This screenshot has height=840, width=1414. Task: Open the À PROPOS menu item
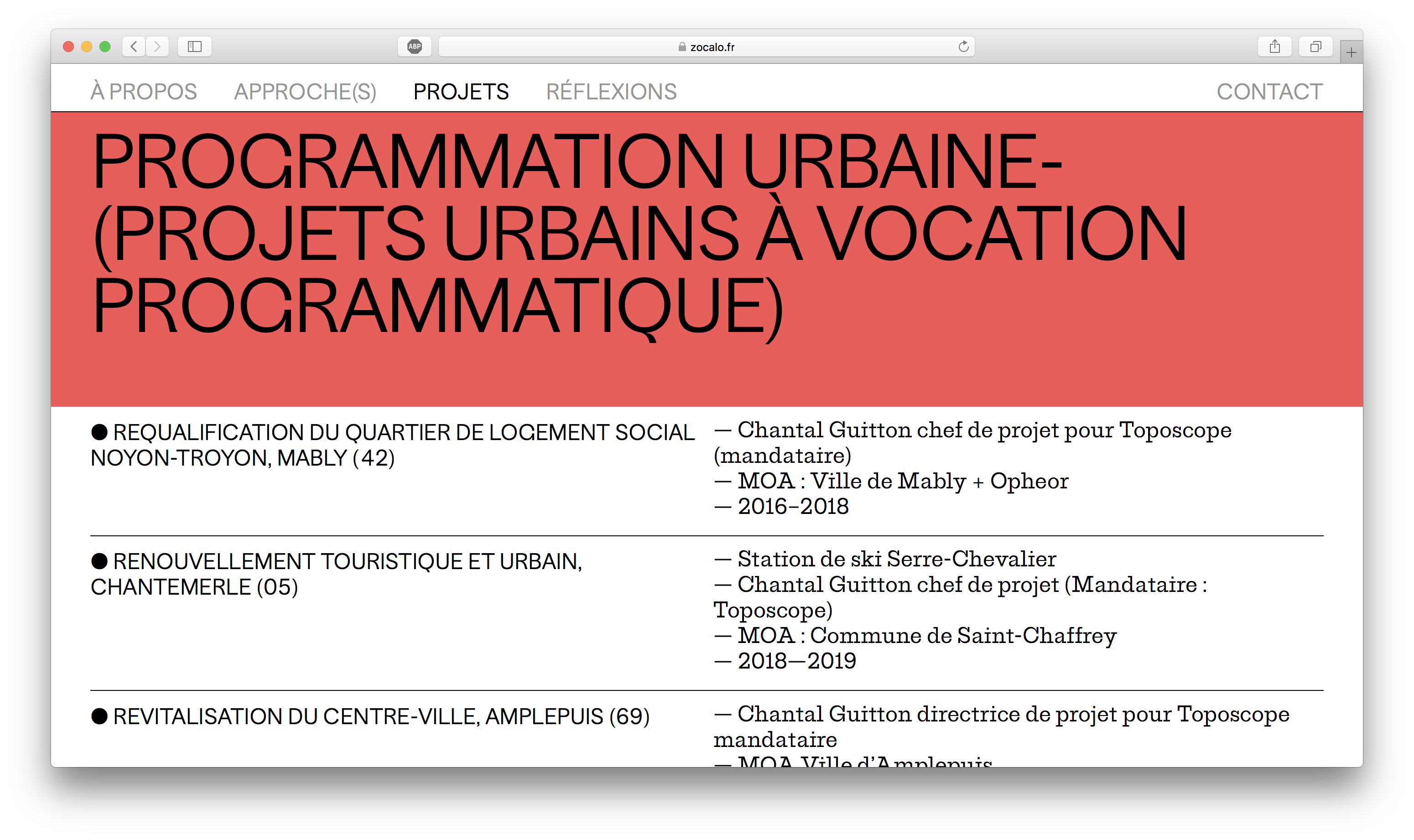(144, 92)
